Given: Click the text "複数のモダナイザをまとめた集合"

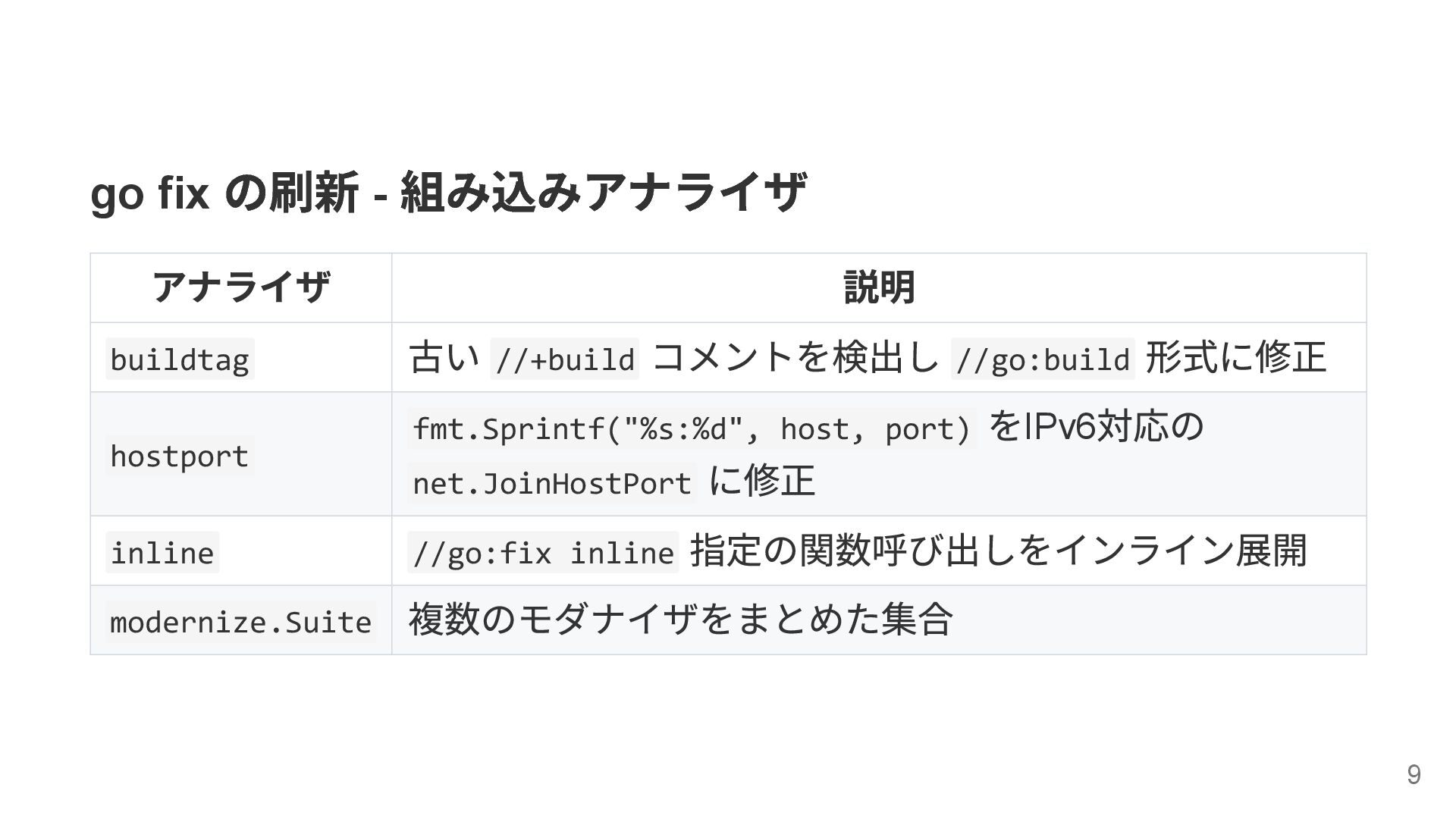Looking at the screenshot, I should click(x=680, y=620).
